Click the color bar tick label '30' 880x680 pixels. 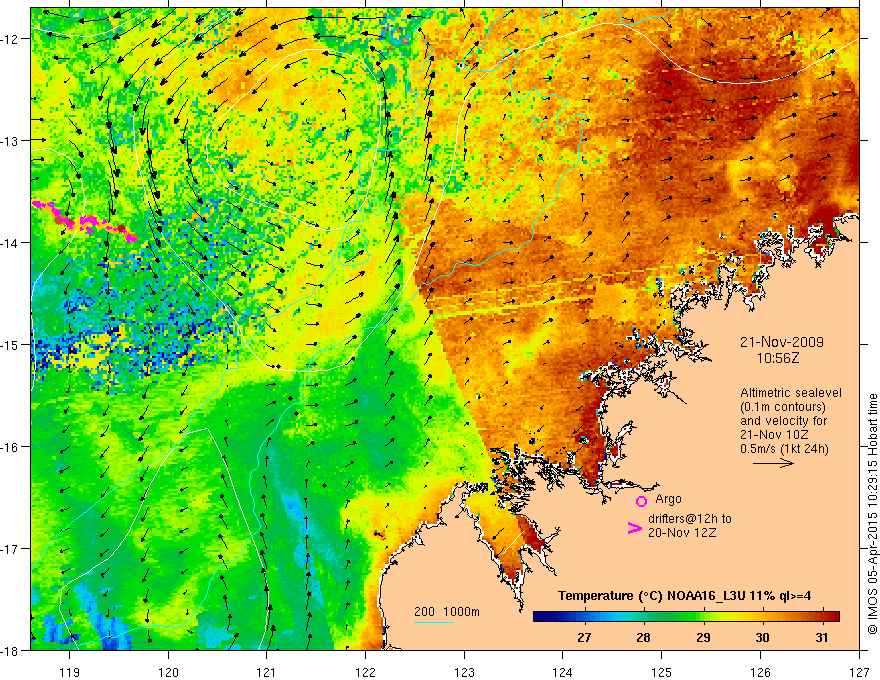(x=762, y=637)
